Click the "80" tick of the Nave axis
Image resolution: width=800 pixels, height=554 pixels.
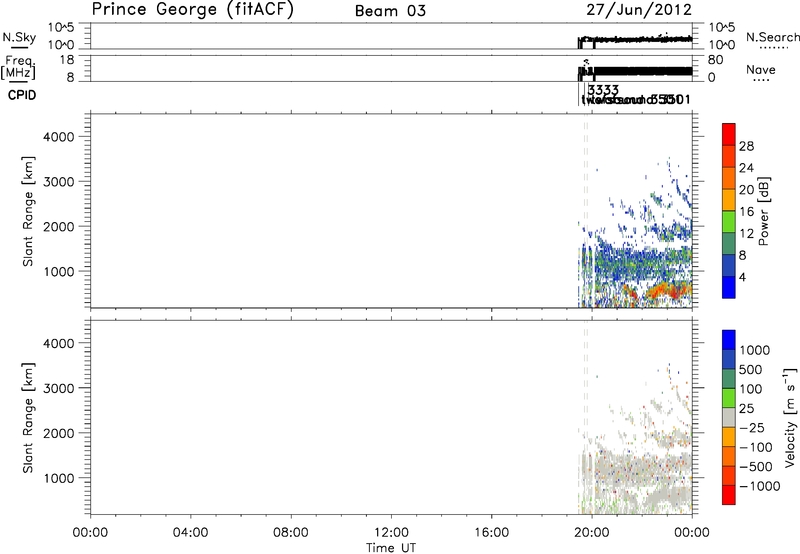click(715, 60)
